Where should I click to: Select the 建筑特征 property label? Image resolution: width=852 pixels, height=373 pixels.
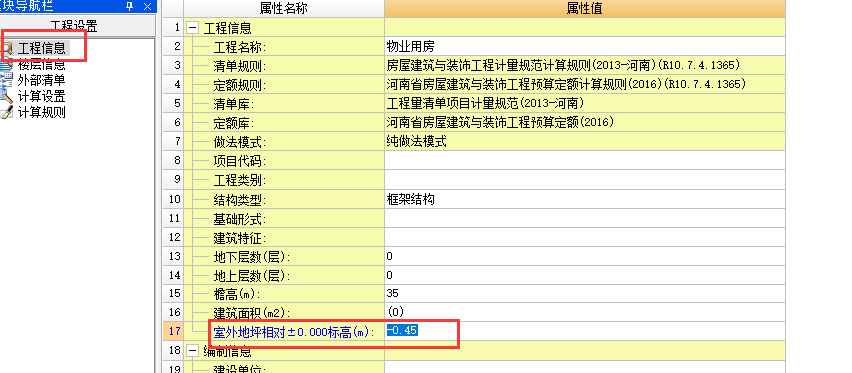pos(240,238)
